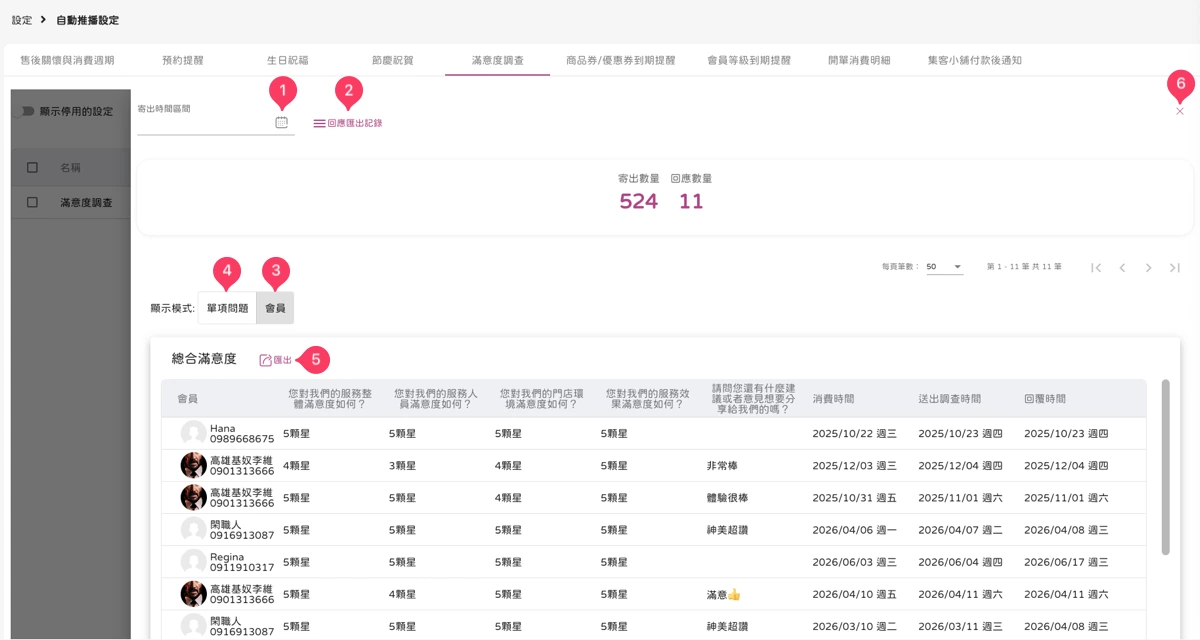This screenshot has height=640, width=1200.
Task: Switch to the 開單消費明細 tab
Action: (860, 60)
